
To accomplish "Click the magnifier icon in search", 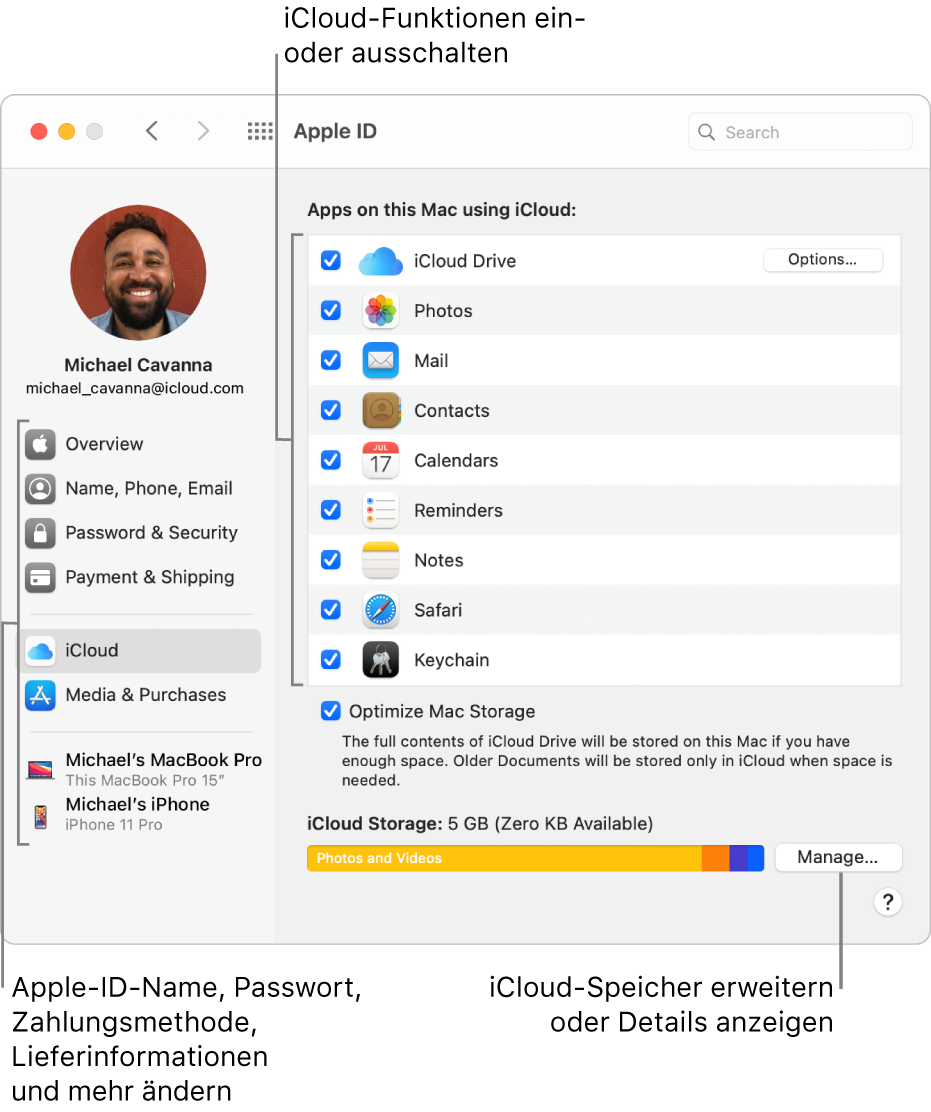I will [x=706, y=132].
